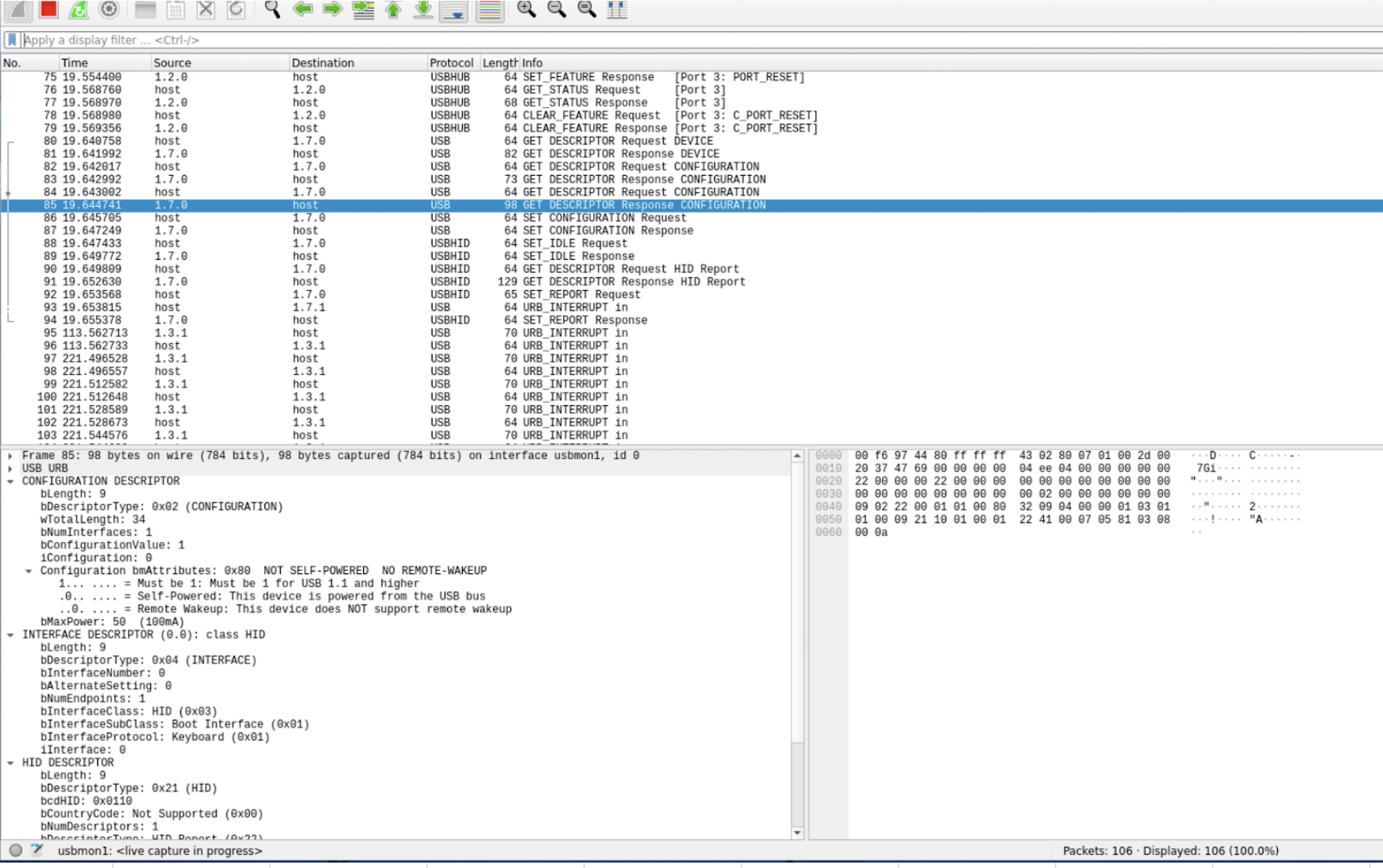The height and width of the screenshot is (868, 1383).
Task: Collapse the CONFIGURATION DESCRIPTOR section
Action: (10, 481)
